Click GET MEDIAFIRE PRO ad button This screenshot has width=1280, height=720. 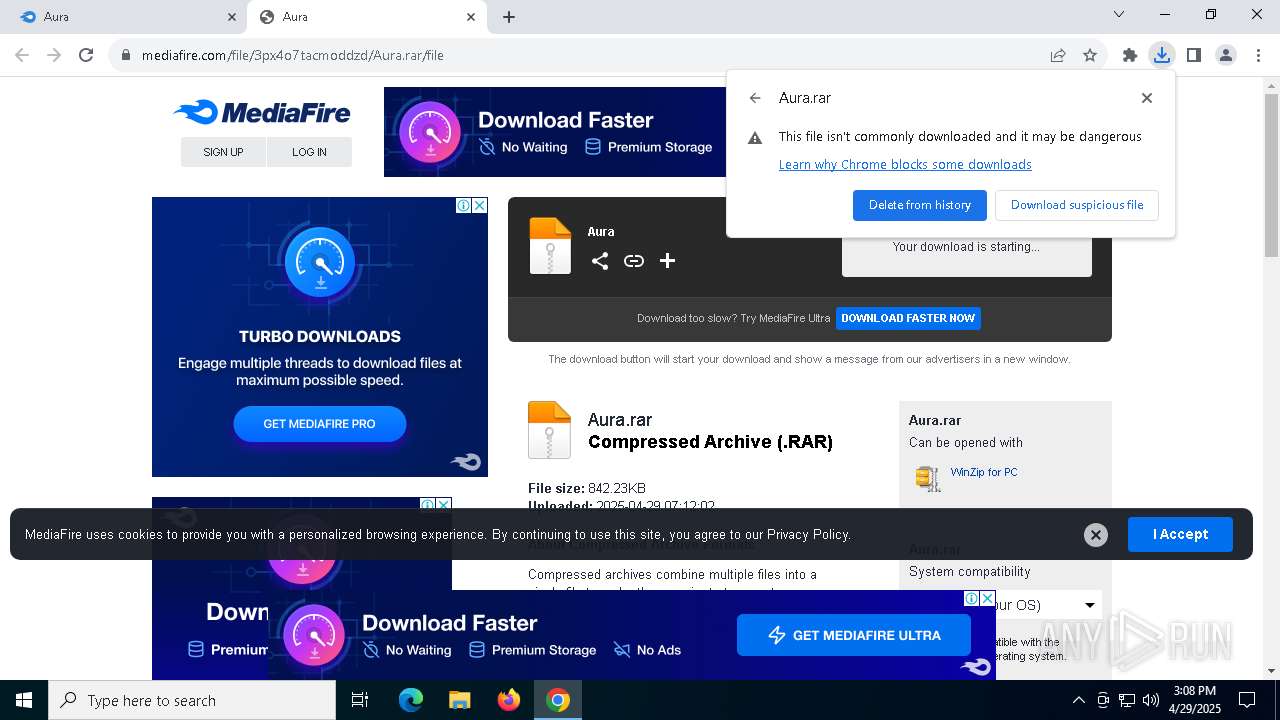[319, 424]
